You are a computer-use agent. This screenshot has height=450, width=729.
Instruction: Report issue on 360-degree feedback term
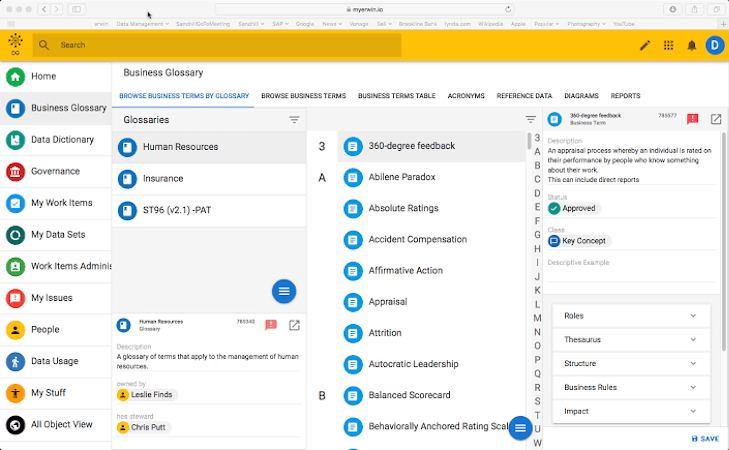(693, 119)
